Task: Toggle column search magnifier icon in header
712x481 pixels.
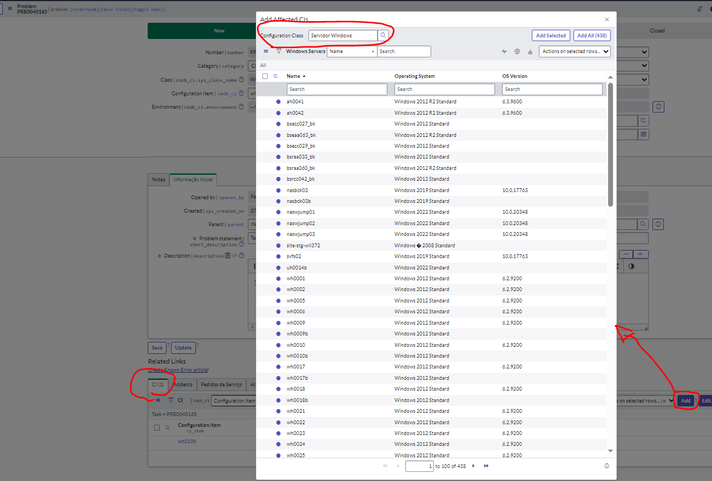Action: tap(276, 76)
